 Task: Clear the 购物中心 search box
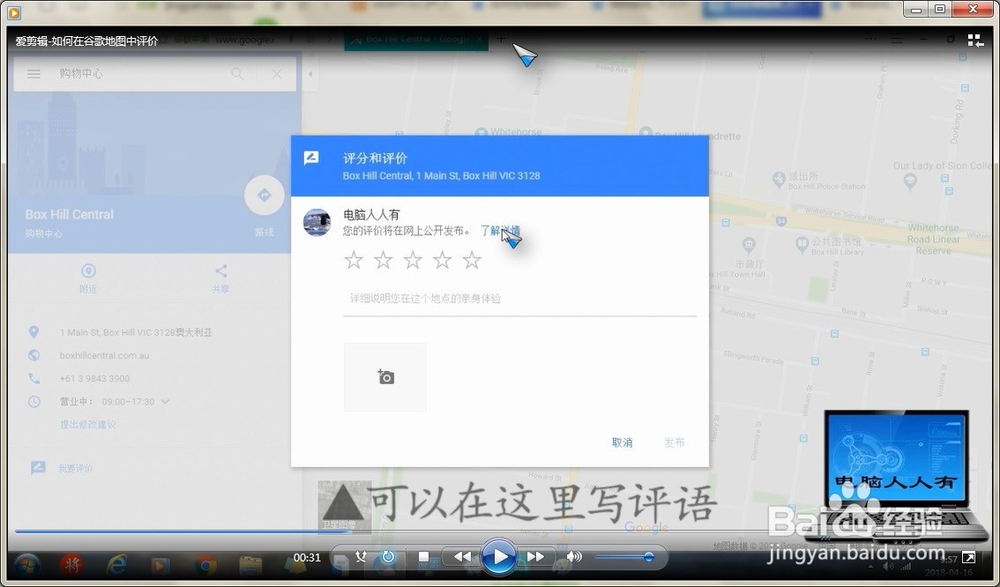276,74
